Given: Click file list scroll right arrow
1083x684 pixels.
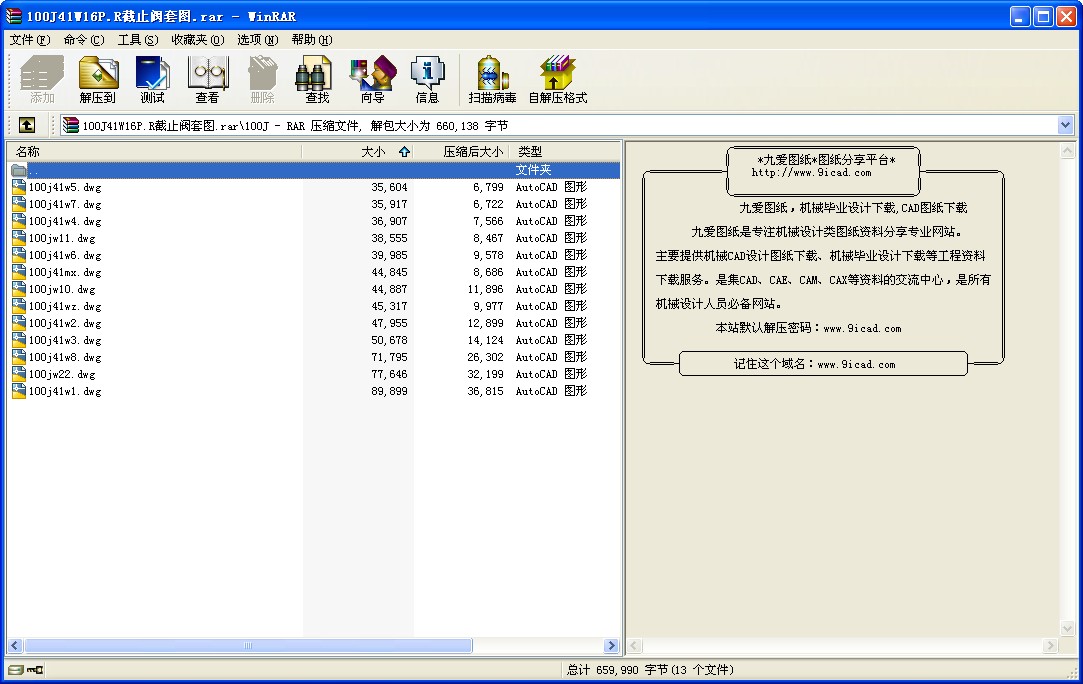Looking at the screenshot, I should (x=611, y=646).
